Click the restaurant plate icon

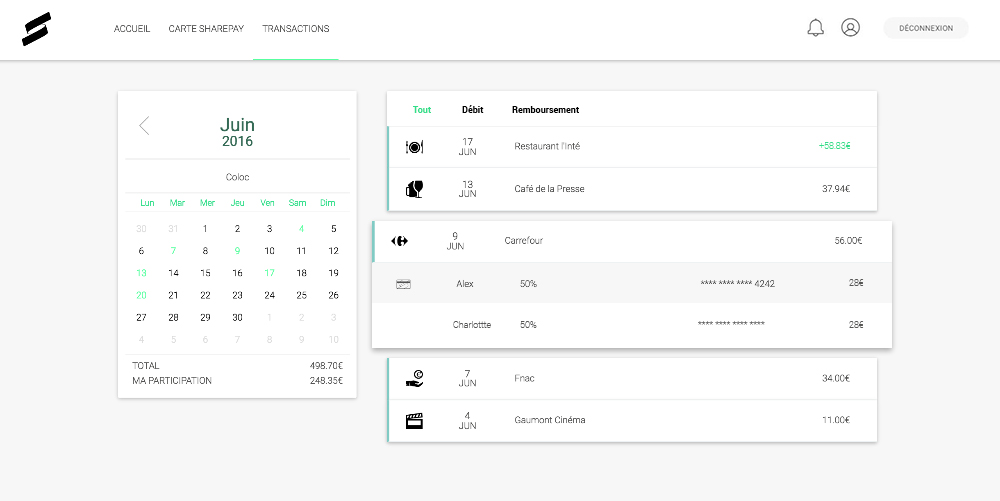(415, 147)
